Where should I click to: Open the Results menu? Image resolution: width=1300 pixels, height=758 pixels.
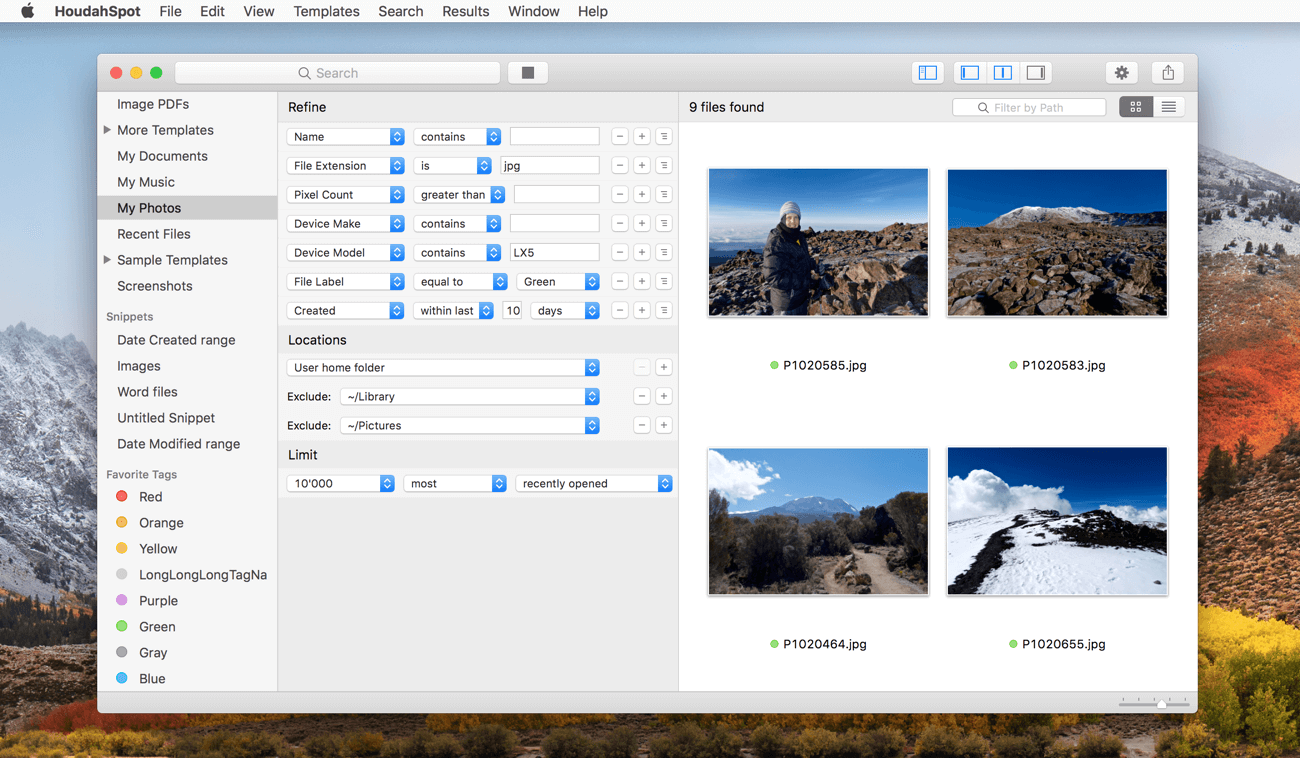tap(465, 11)
